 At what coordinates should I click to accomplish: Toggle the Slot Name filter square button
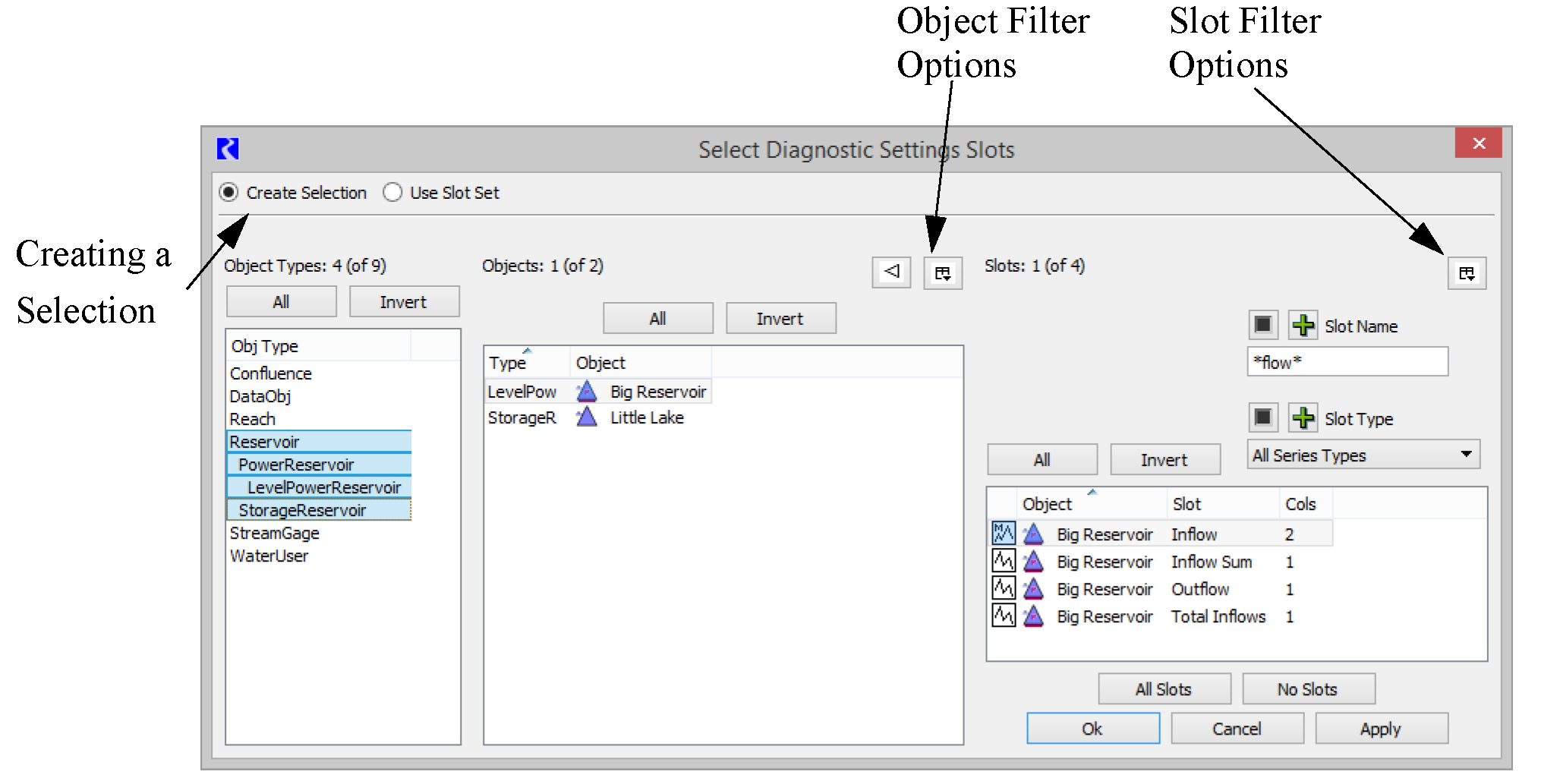click(x=1262, y=326)
